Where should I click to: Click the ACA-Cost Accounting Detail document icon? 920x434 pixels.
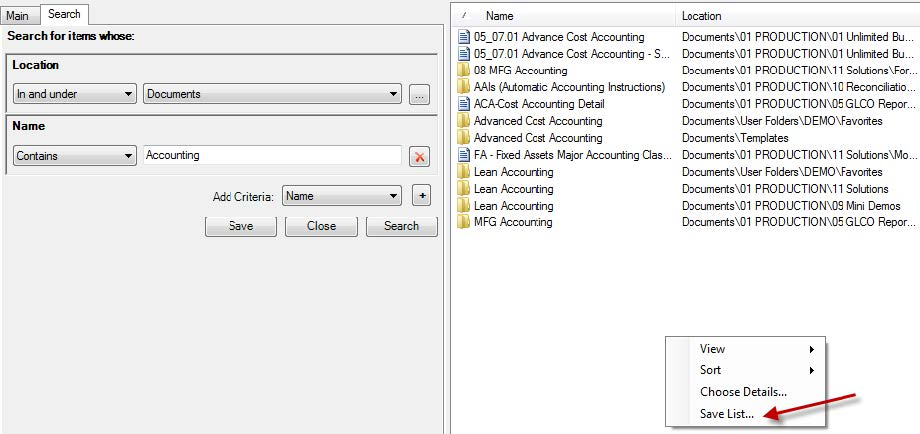pos(463,104)
